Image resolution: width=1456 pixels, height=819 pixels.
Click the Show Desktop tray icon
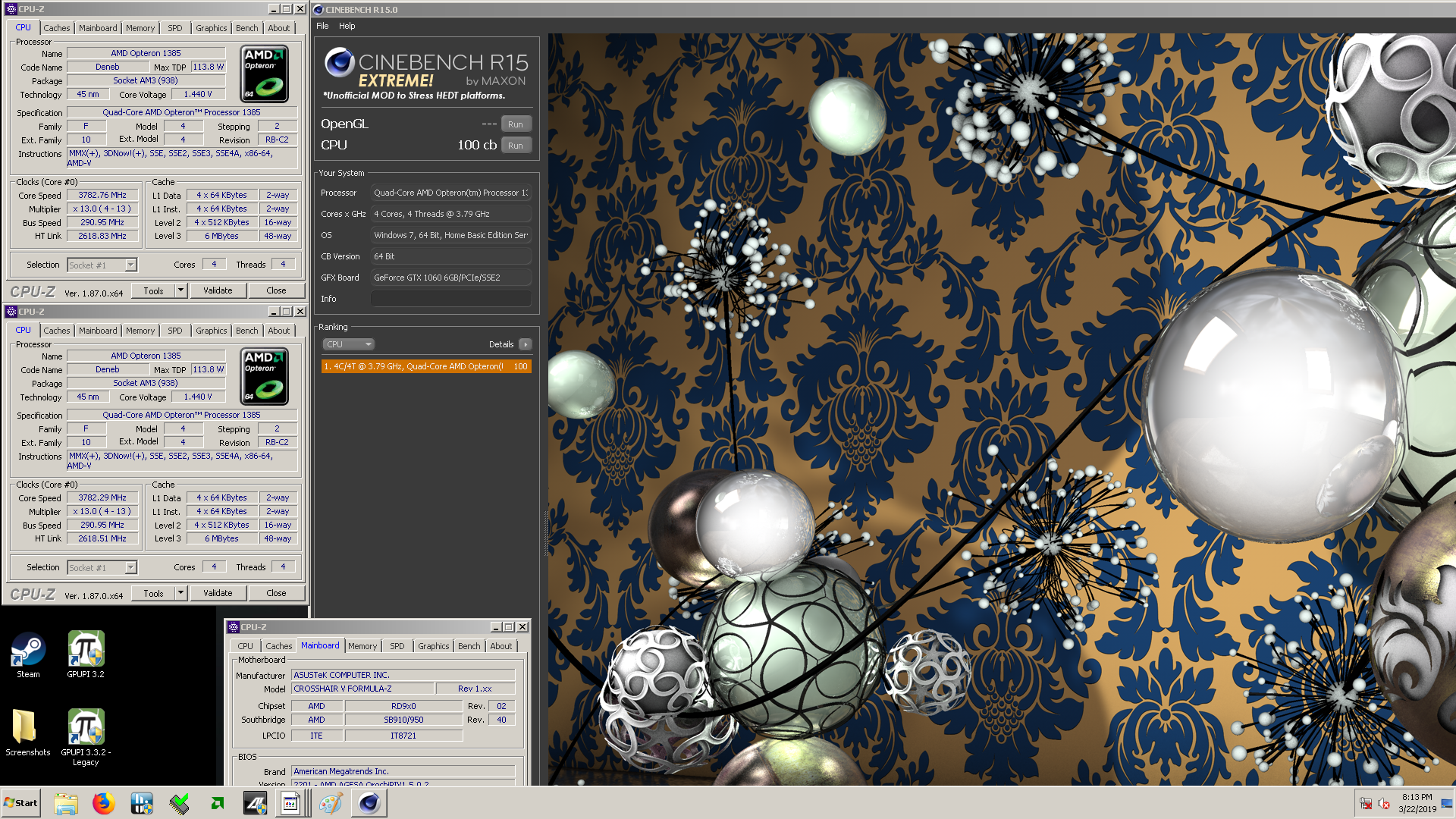1447,803
